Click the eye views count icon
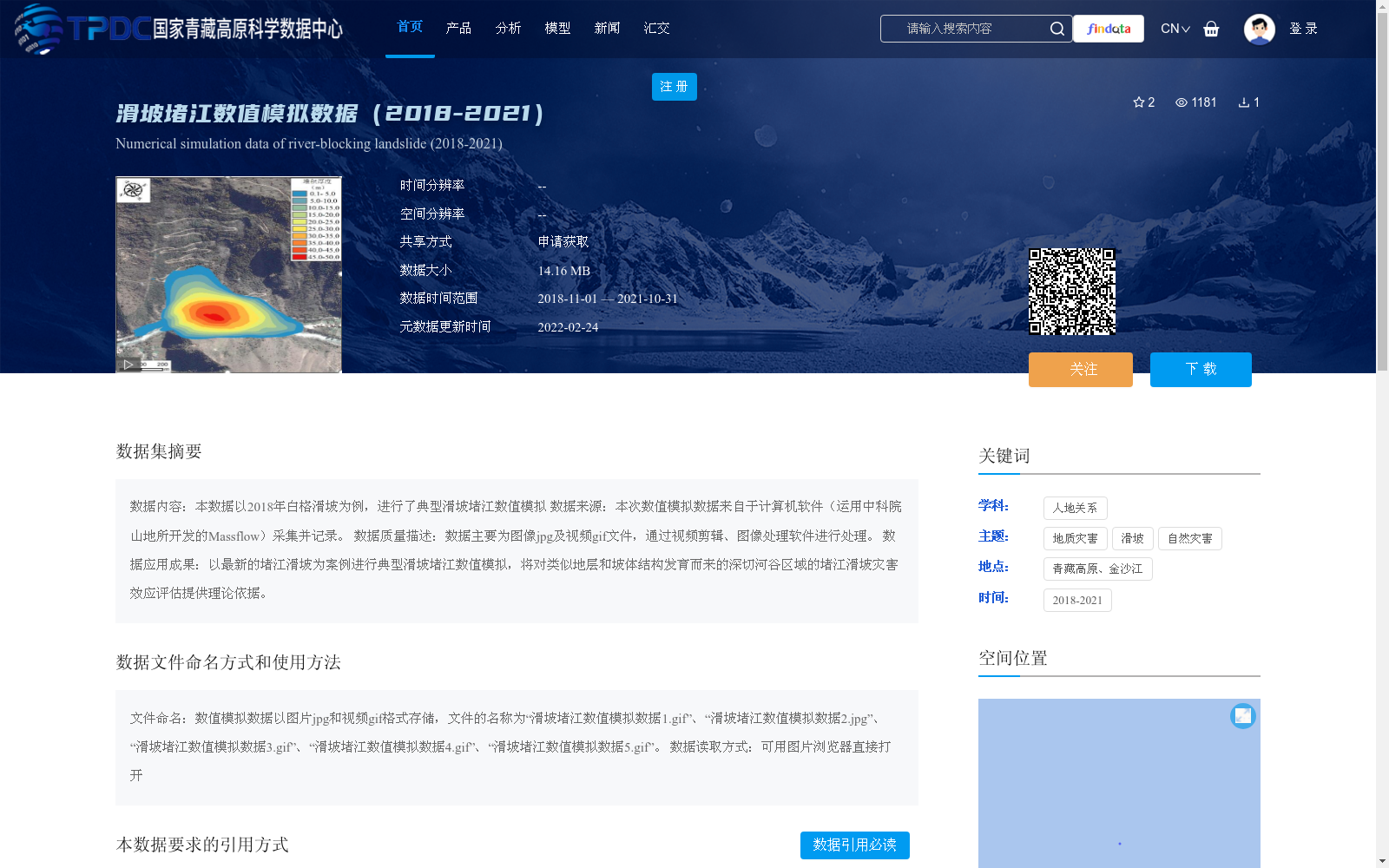The height and width of the screenshot is (868, 1389). click(x=1182, y=102)
